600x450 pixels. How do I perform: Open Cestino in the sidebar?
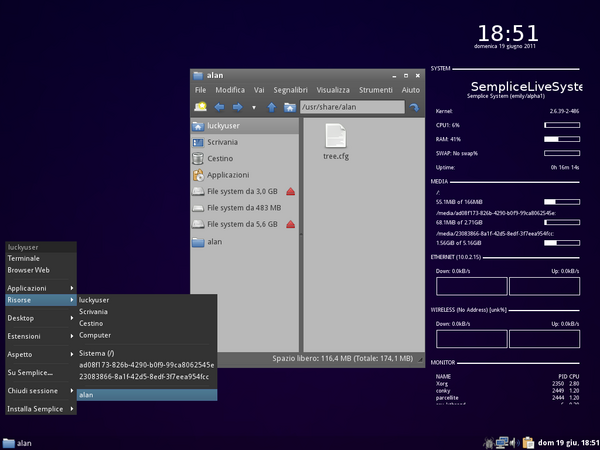(x=219, y=158)
